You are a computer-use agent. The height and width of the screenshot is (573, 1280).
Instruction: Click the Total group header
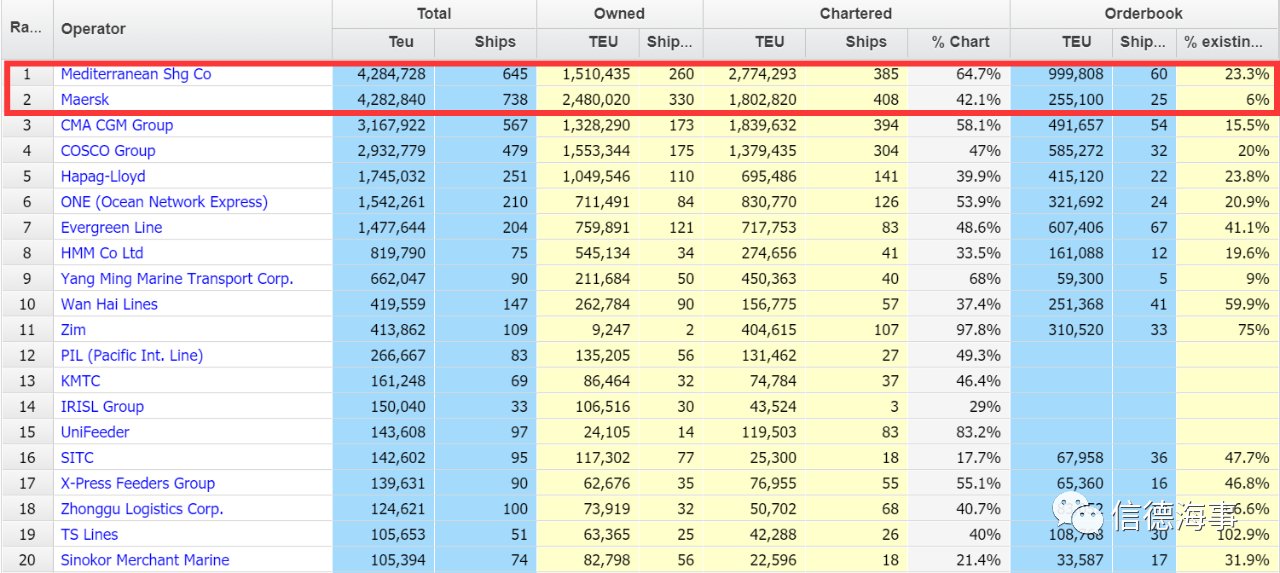point(434,14)
